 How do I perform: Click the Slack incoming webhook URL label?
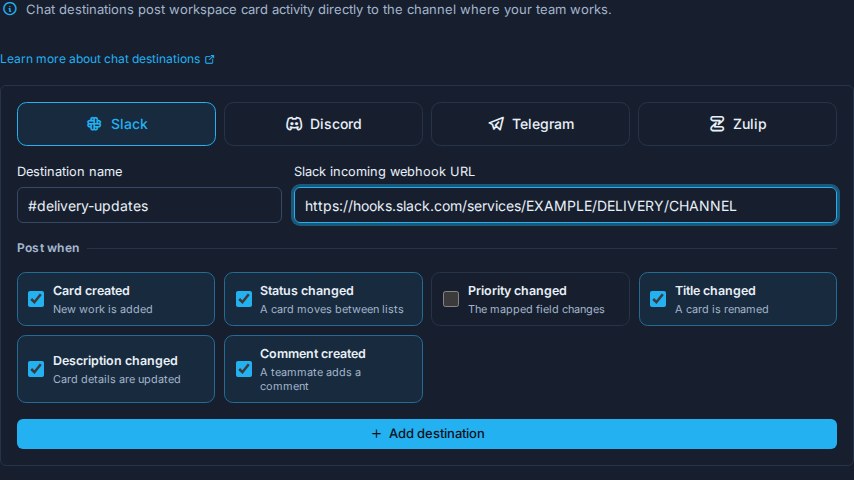pyautogui.click(x=385, y=172)
